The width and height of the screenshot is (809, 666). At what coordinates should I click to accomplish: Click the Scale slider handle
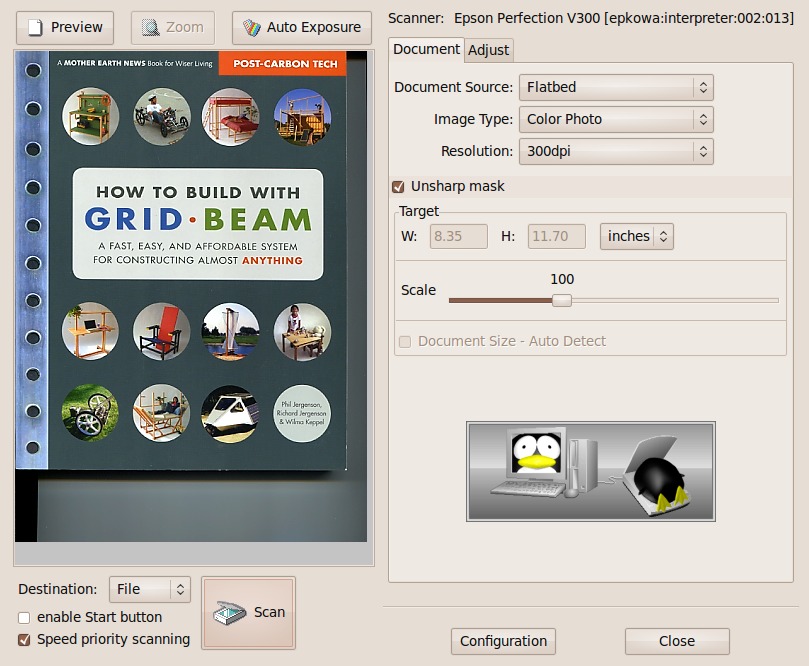562,300
